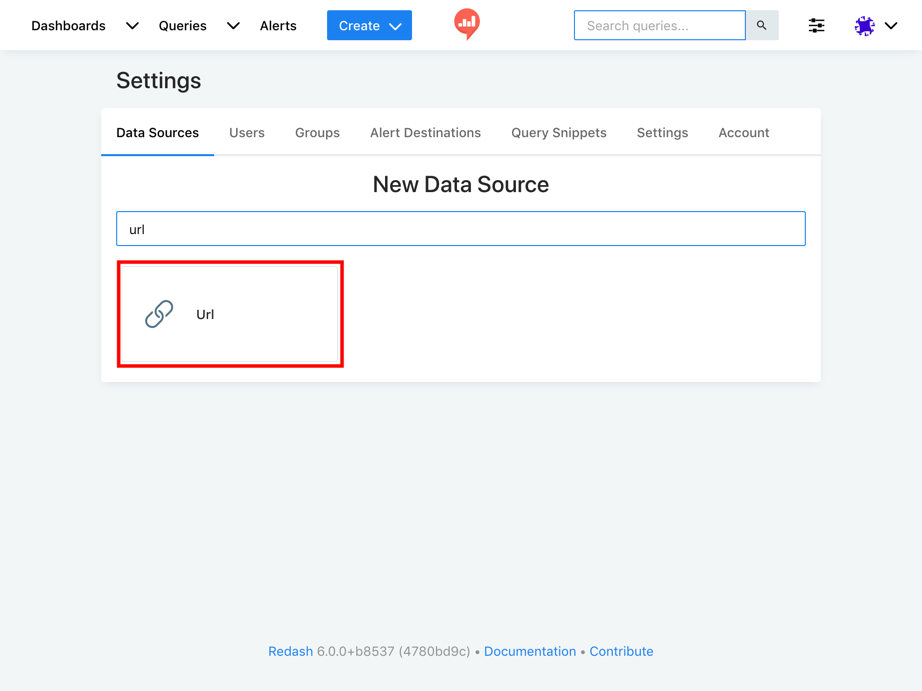Click the Redash logo icon

click(x=466, y=23)
